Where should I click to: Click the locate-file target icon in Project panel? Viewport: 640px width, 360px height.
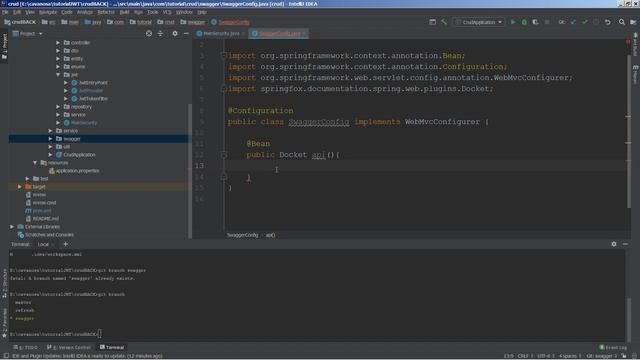pyautogui.click(x=149, y=33)
